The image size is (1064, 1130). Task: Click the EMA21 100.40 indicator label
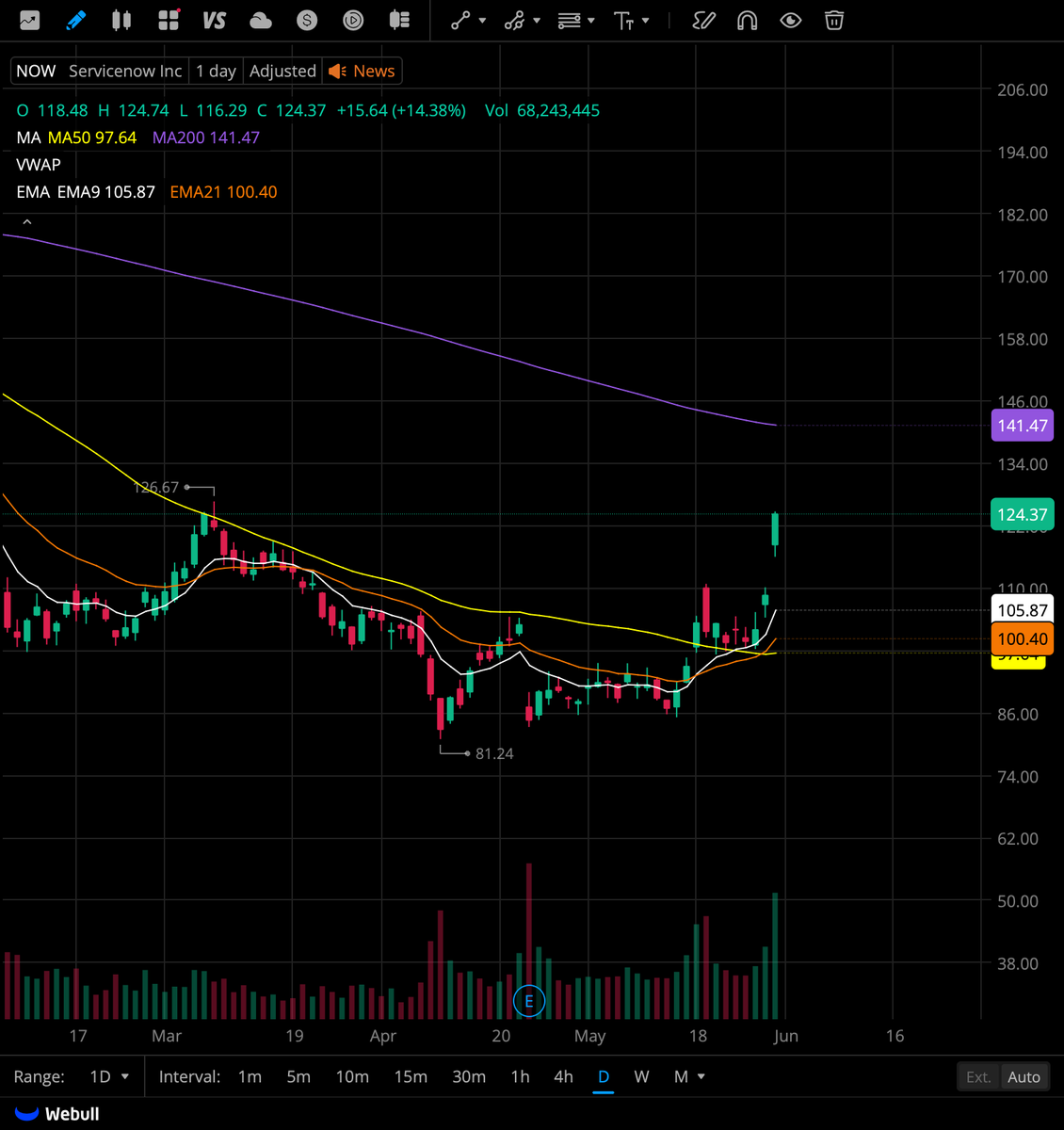click(223, 192)
